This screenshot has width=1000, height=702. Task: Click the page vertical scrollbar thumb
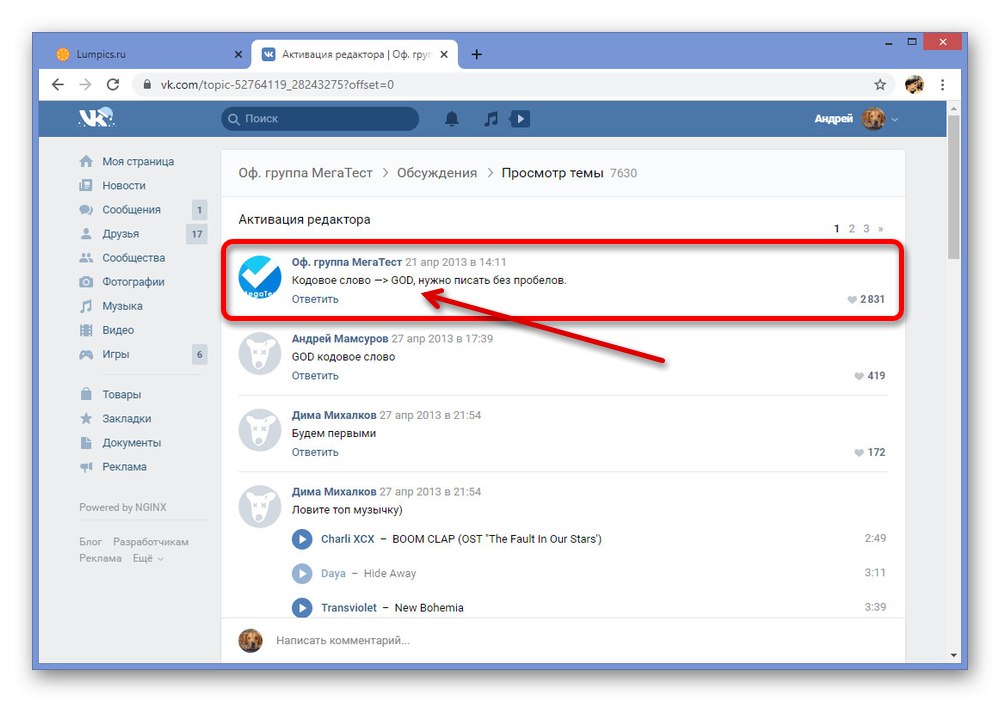click(953, 186)
